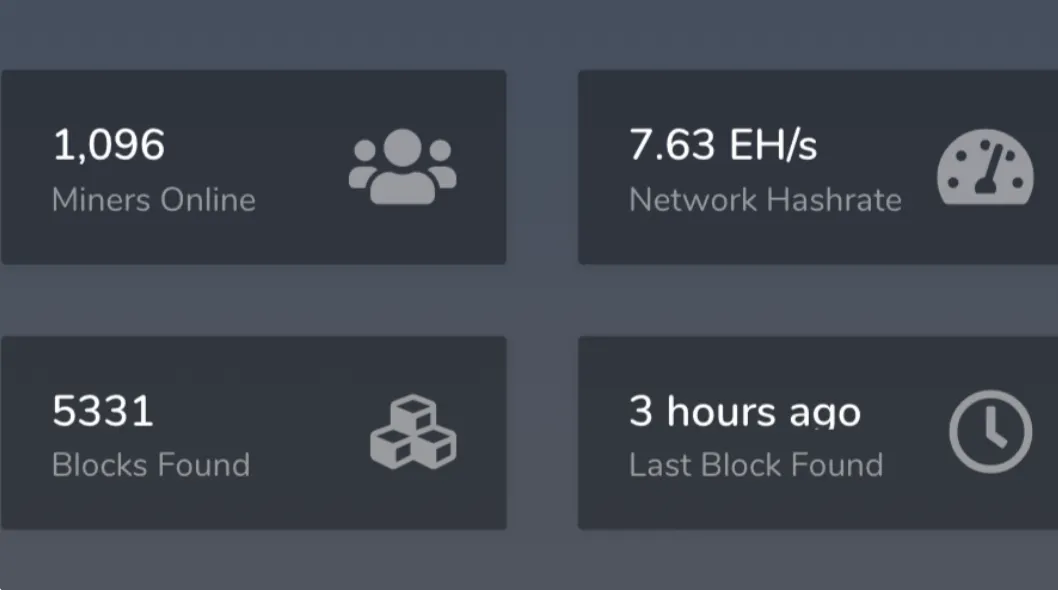Click the Miners Online label
This screenshot has width=1058, height=590.
click(x=154, y=200)
